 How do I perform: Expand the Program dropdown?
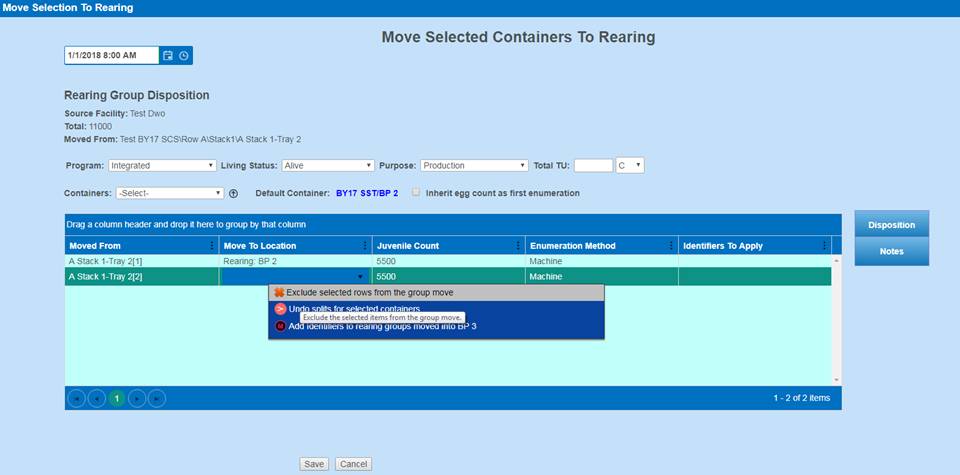coord(161,166)
